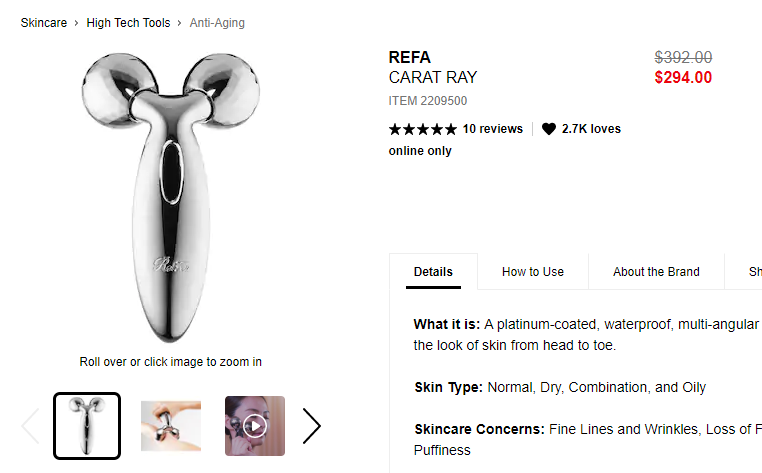This screenshot has width=762, height=473.
Task: Click the heart loves icon
Action: click(549, 129)
